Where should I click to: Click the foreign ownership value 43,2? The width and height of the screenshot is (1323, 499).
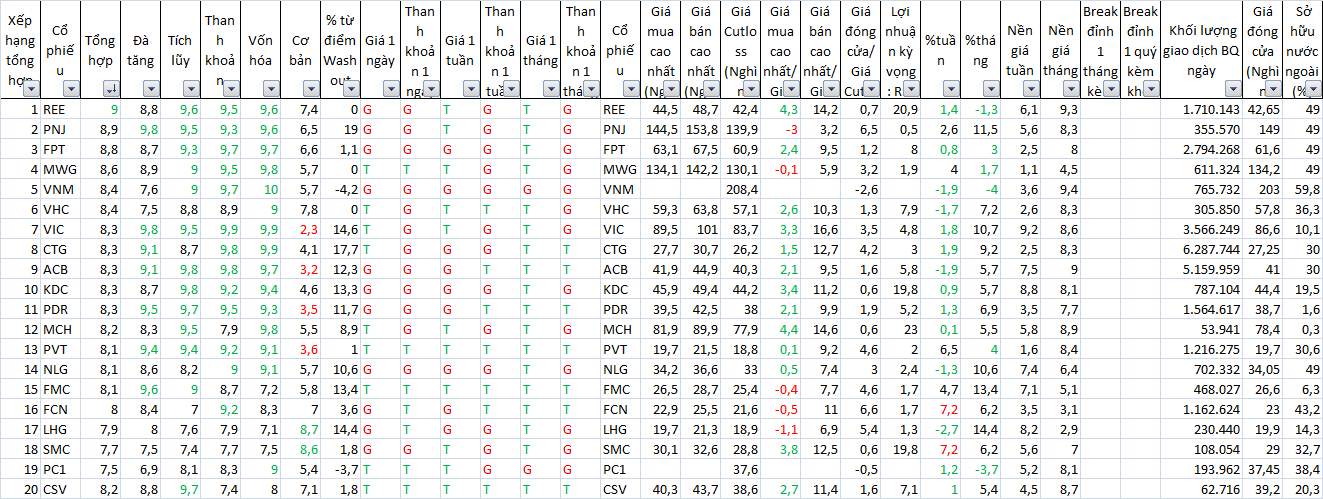(x=1303, y=409)
